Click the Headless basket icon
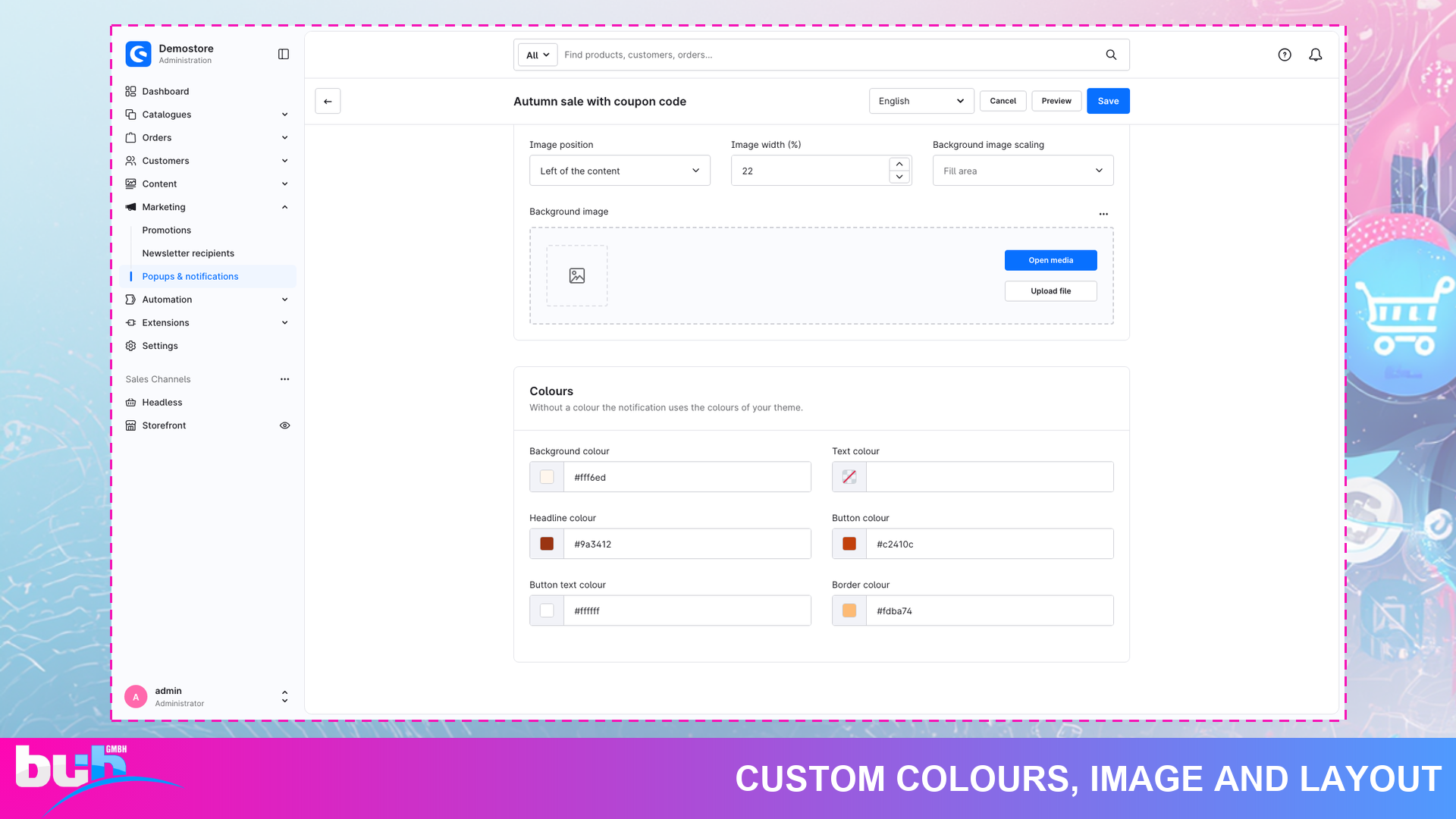 coord(130,403)
